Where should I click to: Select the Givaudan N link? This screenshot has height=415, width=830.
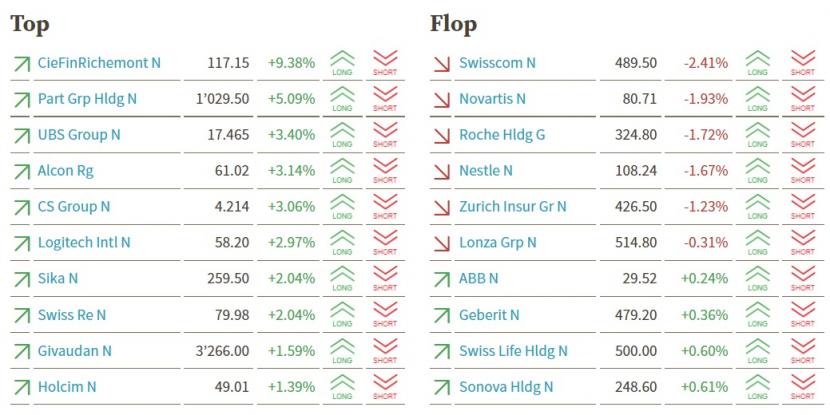coord(75,351)
